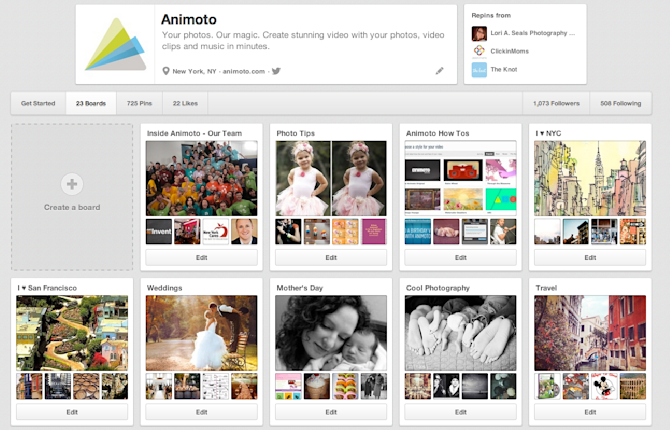The height and width of the screenshot is (430, 670).
Task: Click the Animoto profile name heading
Action: [x=189, y=20]
